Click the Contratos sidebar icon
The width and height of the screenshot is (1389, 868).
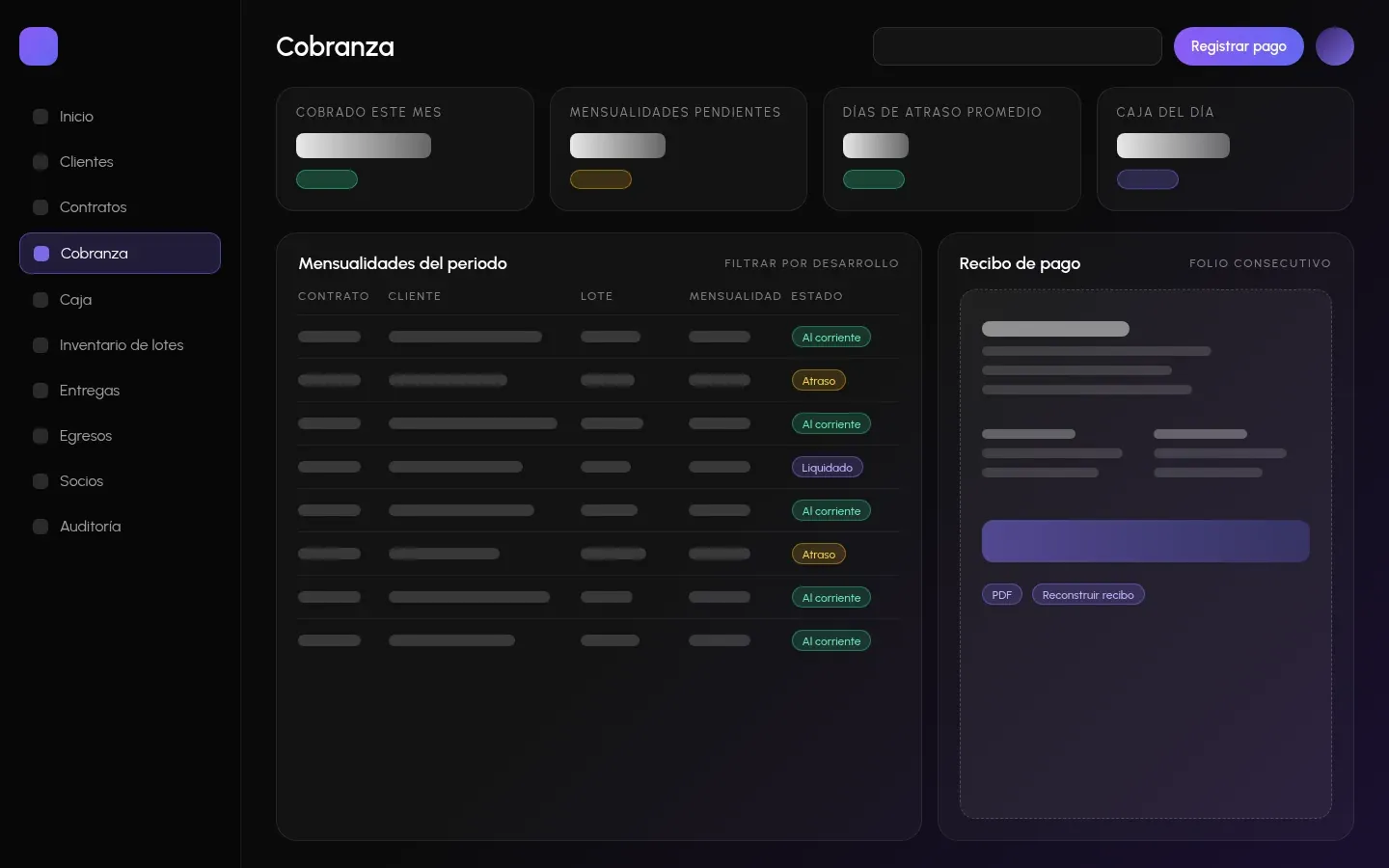(41, 207)
